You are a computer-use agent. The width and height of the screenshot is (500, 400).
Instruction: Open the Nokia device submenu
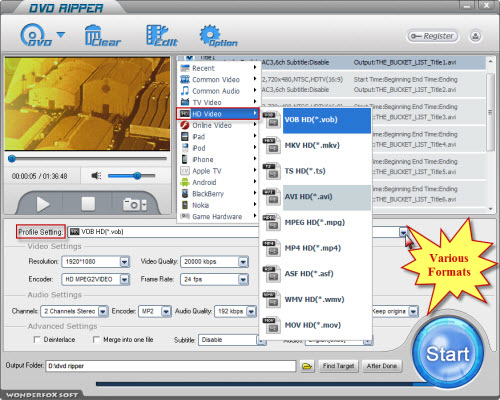(219, 205)
